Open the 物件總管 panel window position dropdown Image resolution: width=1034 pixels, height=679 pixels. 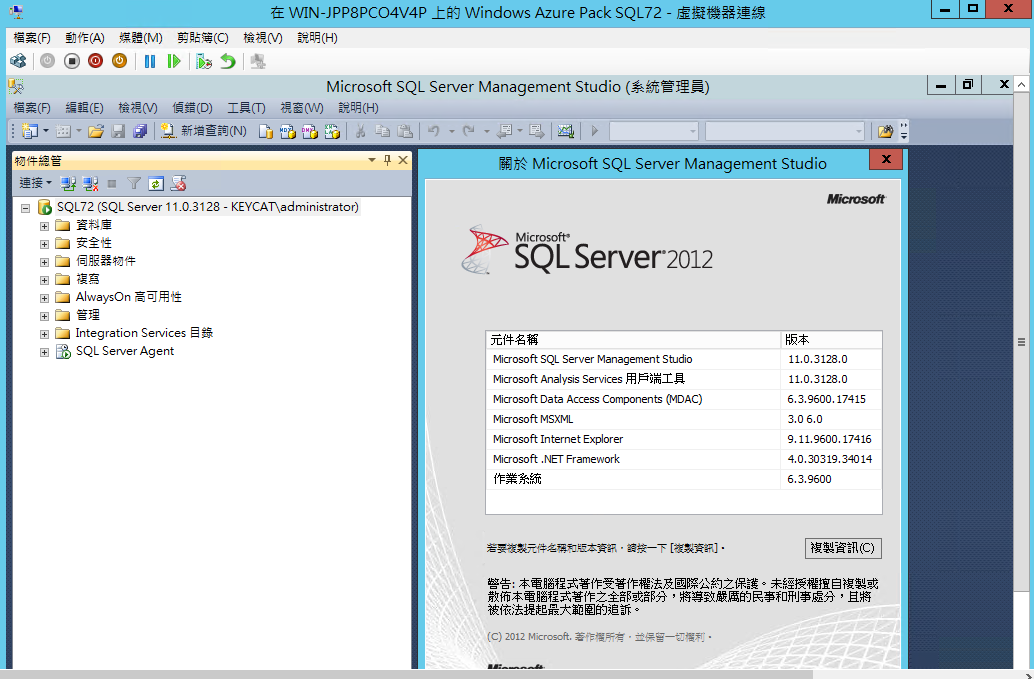click(x=372, y=160)
